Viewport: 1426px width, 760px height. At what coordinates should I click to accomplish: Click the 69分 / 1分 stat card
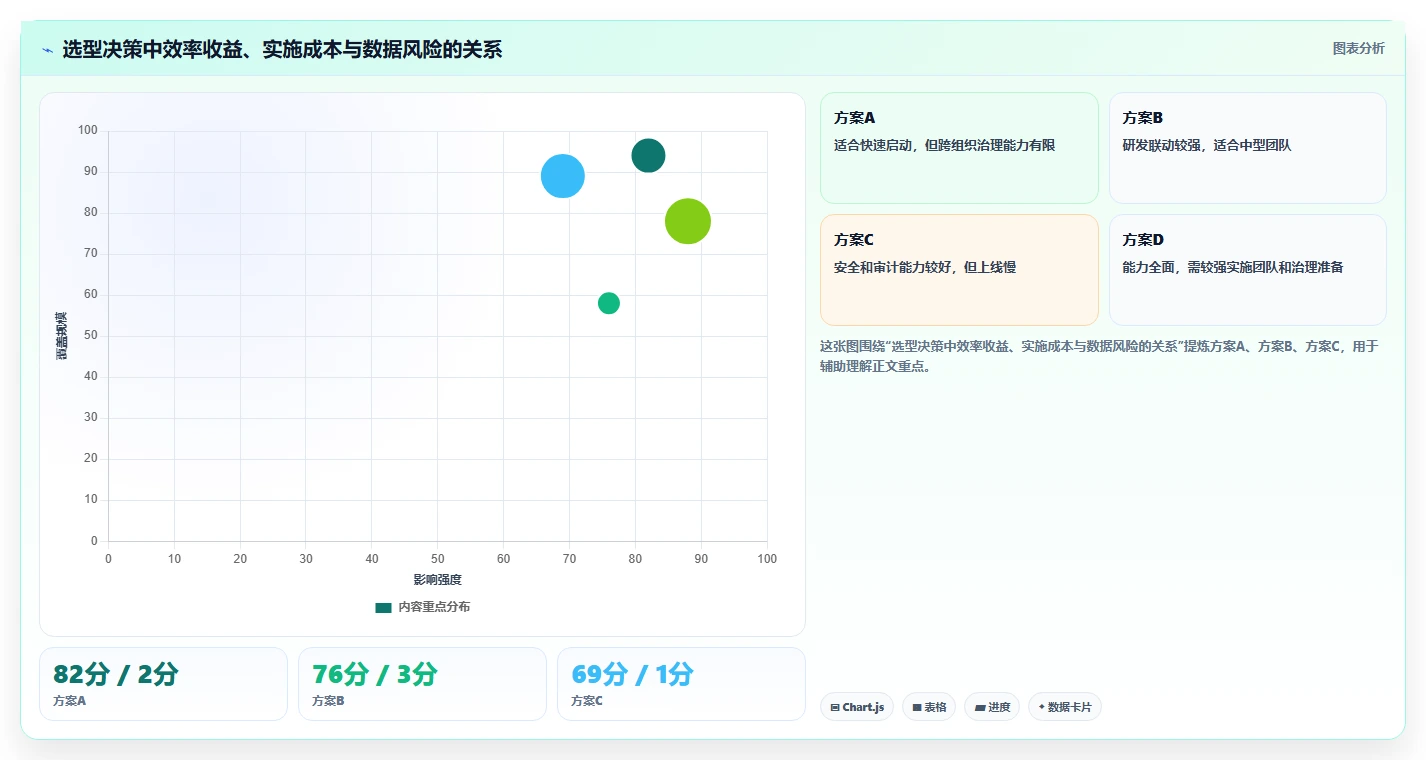coord(681,684)
